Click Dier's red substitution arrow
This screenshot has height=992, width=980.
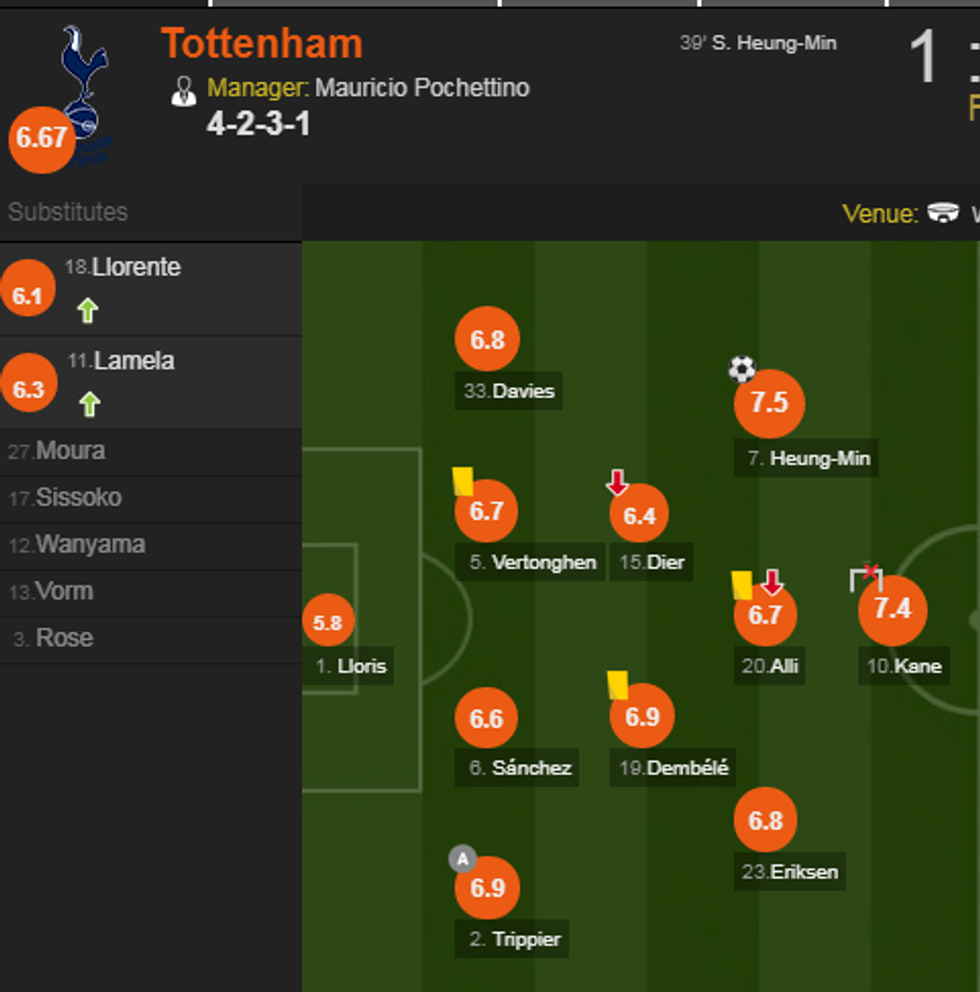618,483
